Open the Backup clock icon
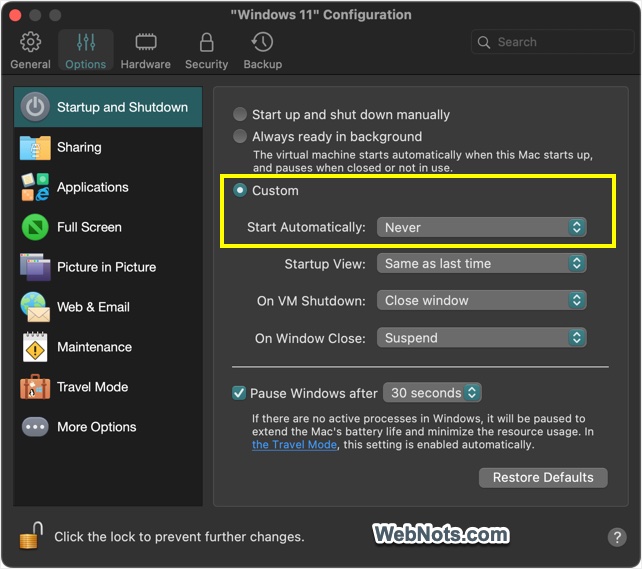 click(x=262, y=42)
